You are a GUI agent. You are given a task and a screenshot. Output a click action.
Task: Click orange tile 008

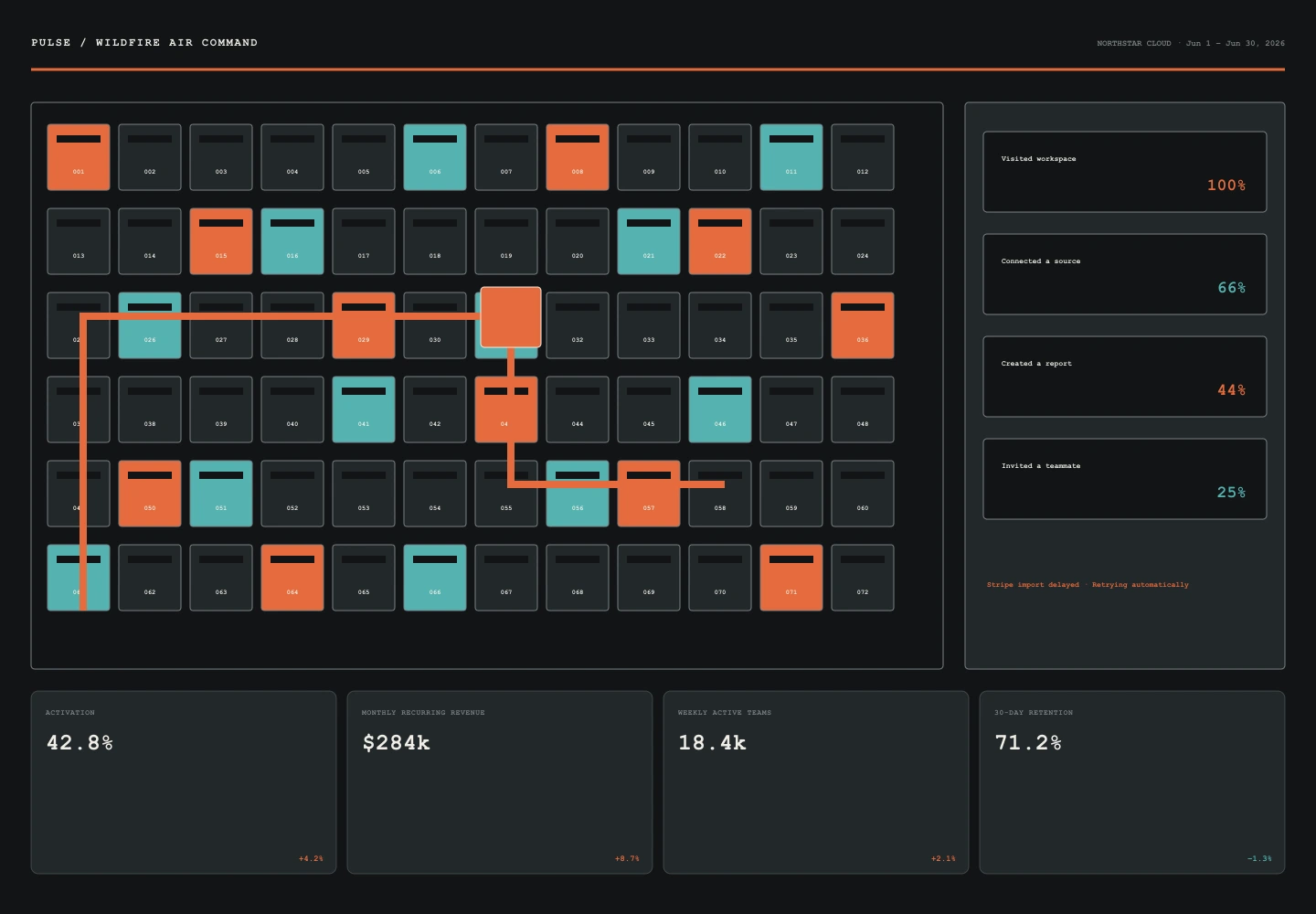pyautogui.click(x=578, y=157)
